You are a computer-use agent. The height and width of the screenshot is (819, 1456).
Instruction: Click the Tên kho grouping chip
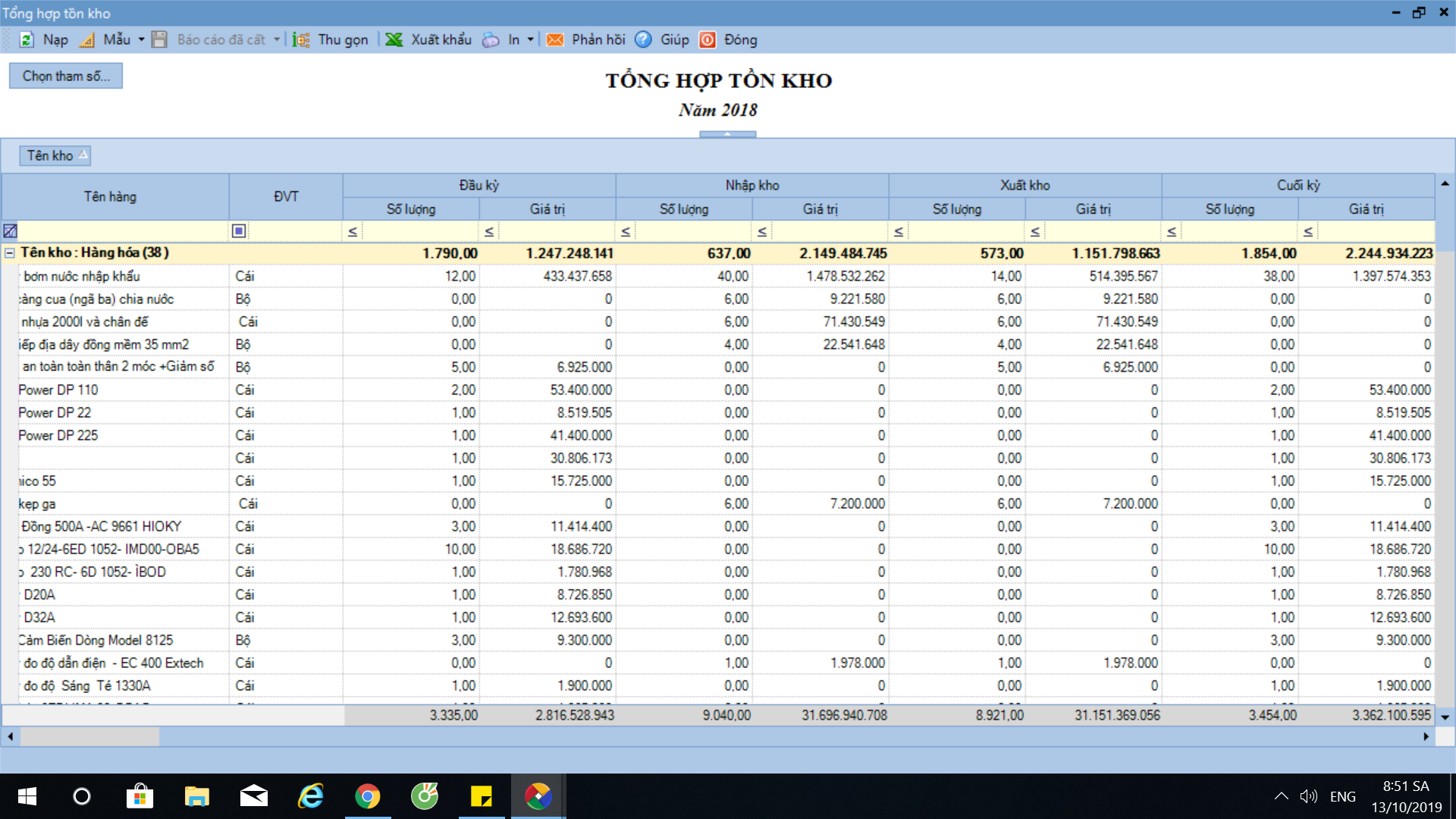[x=55, y=155]
